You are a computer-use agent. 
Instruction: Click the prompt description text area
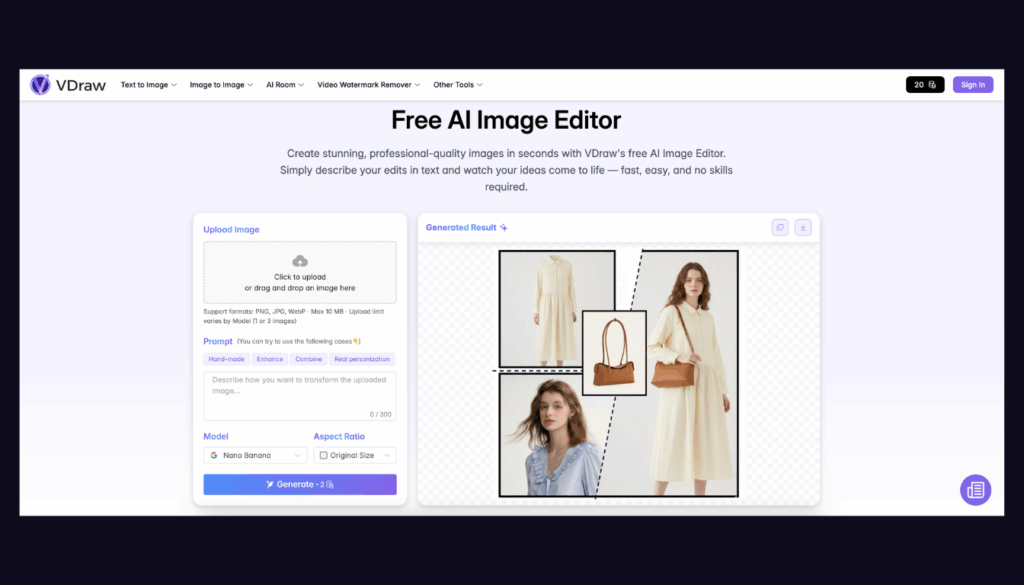[300, 395]
